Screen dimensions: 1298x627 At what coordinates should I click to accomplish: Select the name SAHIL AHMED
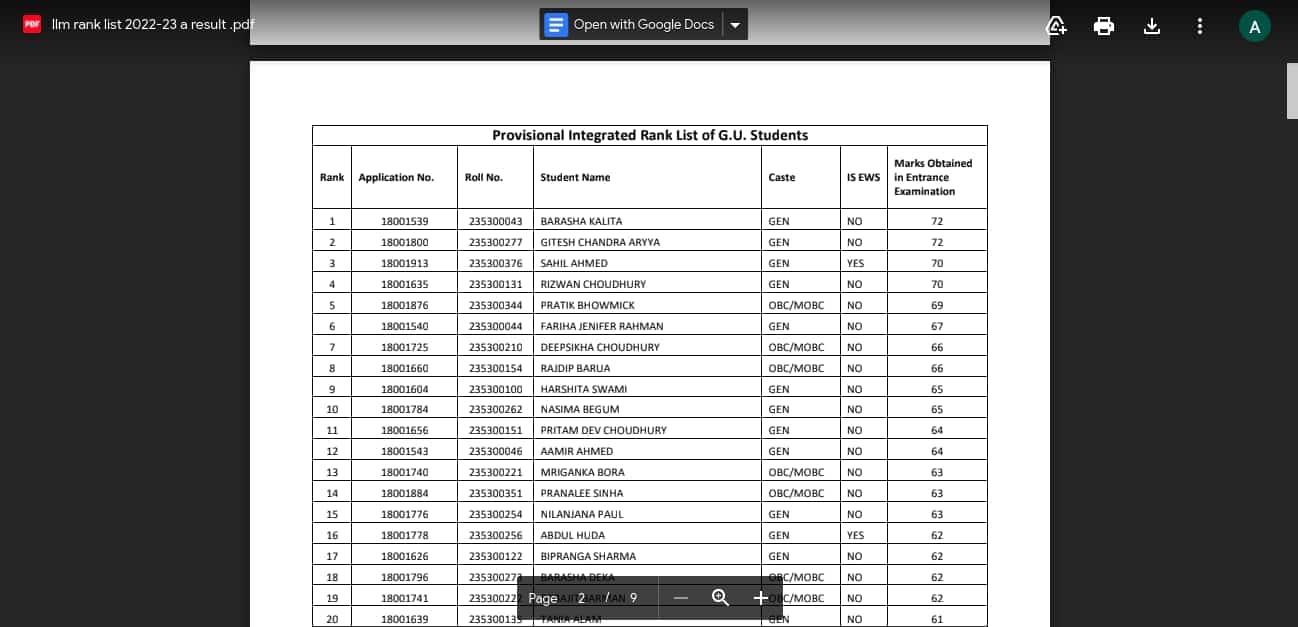[x=574, y=263]
